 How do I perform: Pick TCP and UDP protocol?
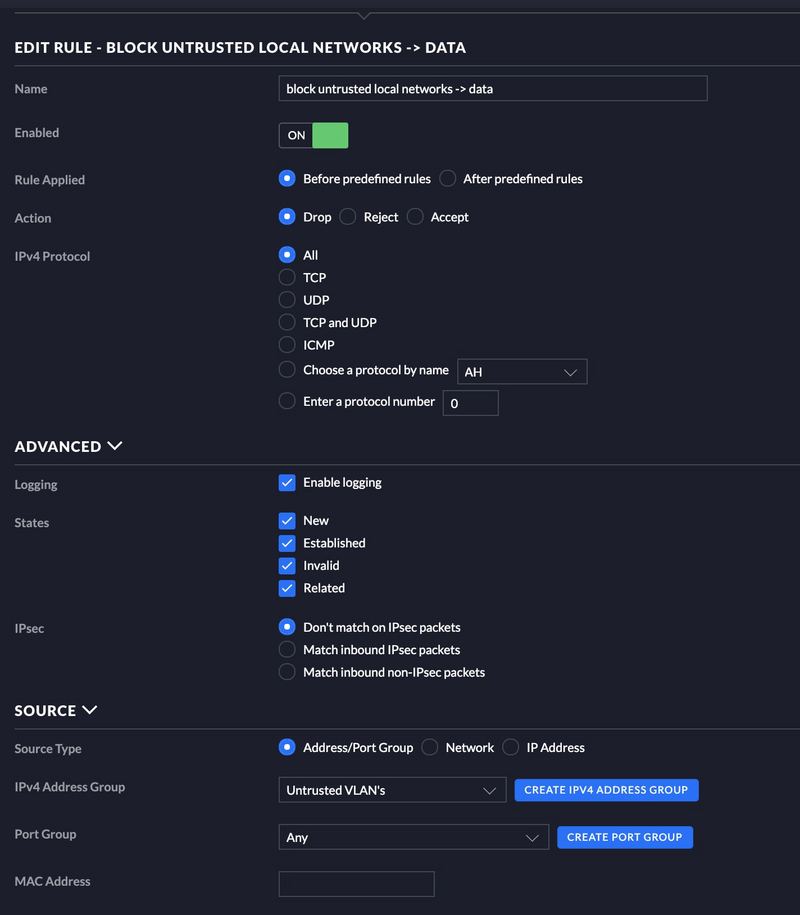287,322
